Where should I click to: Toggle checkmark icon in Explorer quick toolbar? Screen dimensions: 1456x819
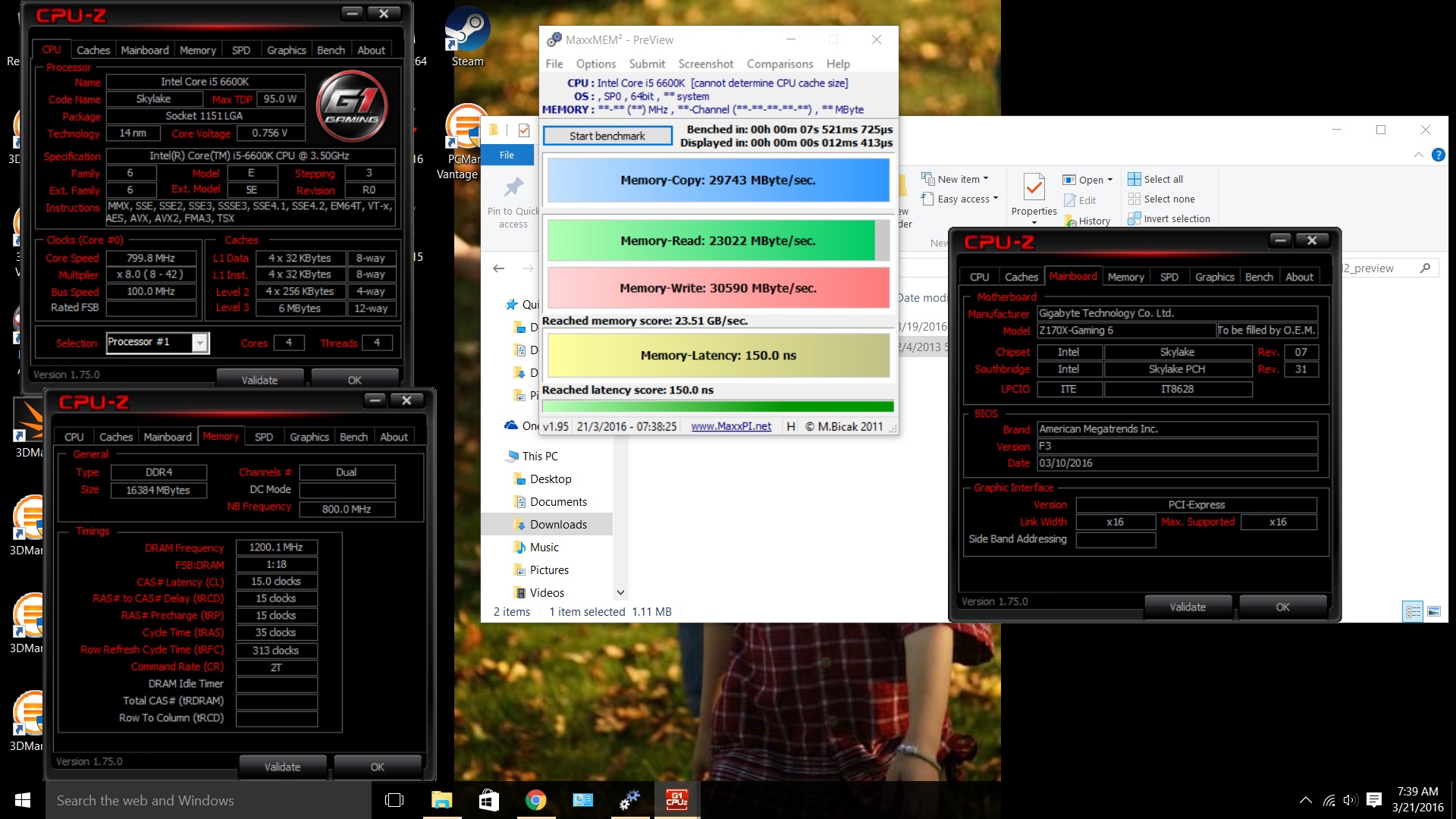[x=523, y=130]
